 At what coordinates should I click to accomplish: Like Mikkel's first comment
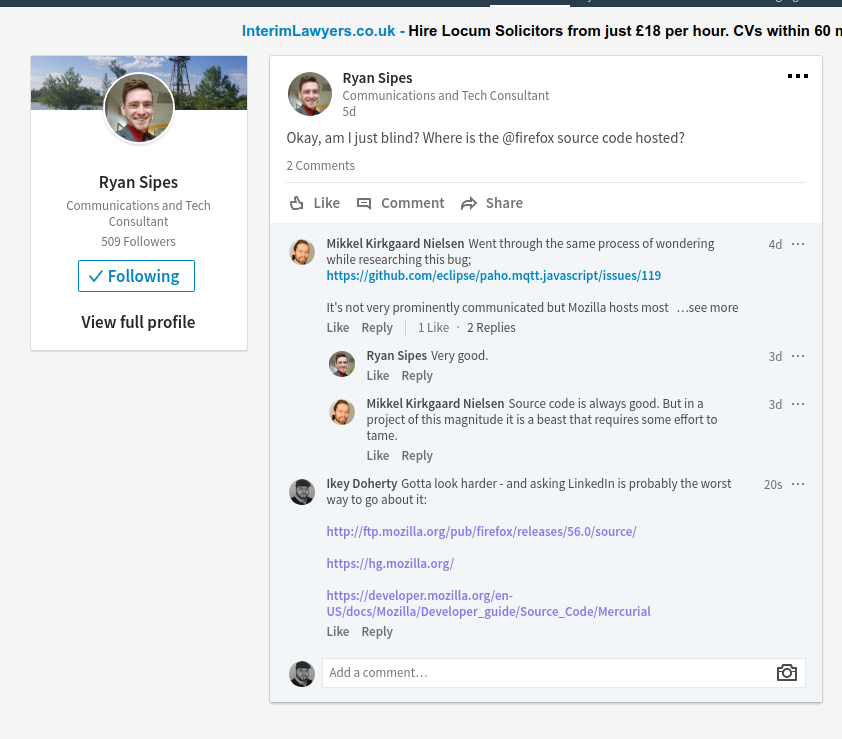[338, 328]
